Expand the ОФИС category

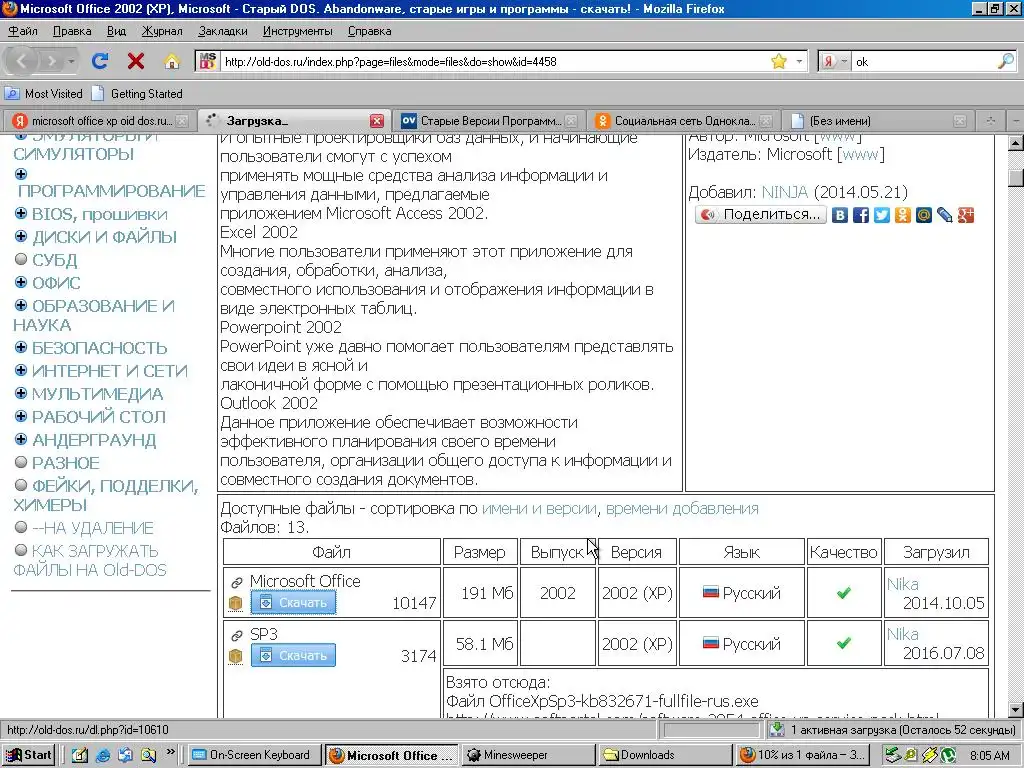pos(21,282)
